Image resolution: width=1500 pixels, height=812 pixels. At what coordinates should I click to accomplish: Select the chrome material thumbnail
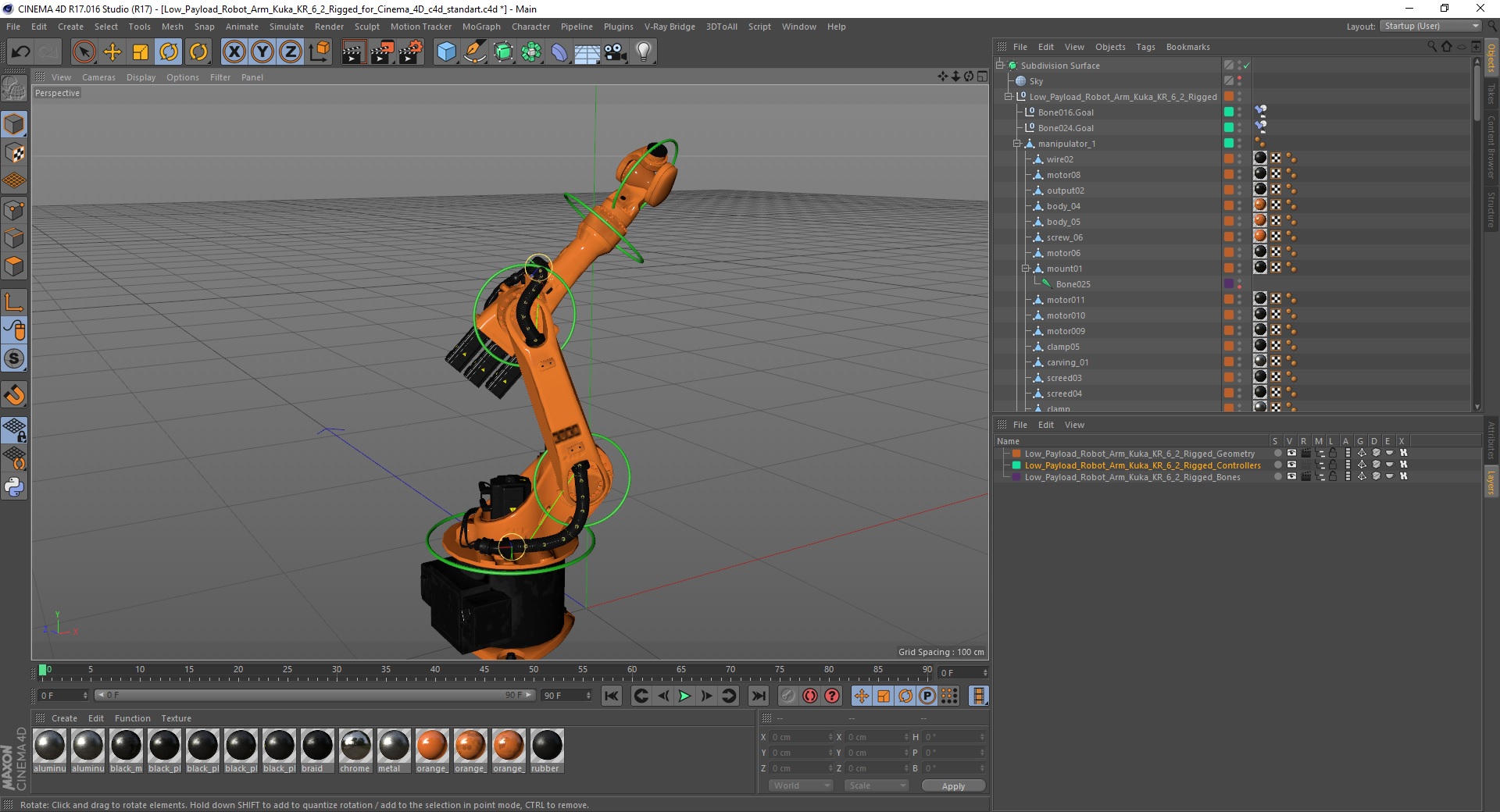click(355, 746)
